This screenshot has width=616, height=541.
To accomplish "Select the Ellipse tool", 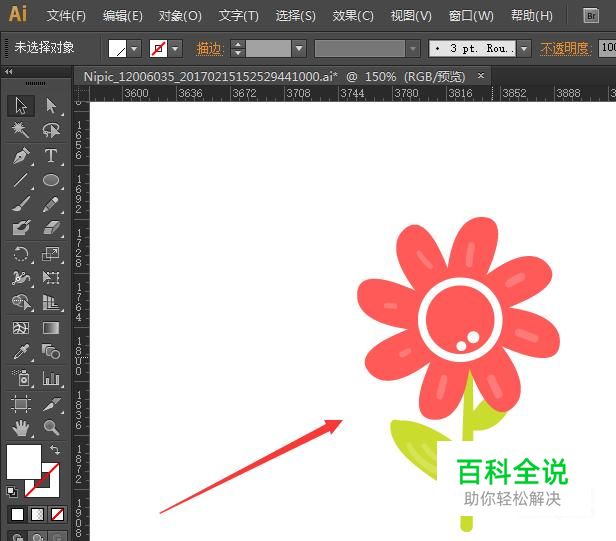I will pyautogui.click(x=51, y=180).
